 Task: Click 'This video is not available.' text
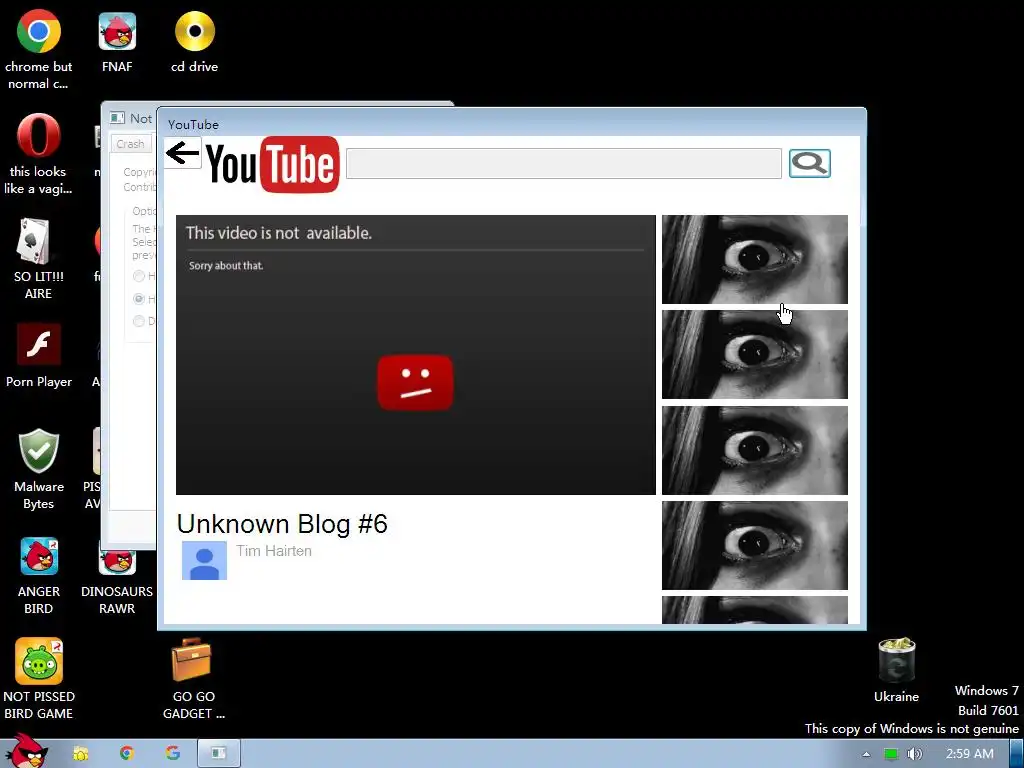click(279, 233)
